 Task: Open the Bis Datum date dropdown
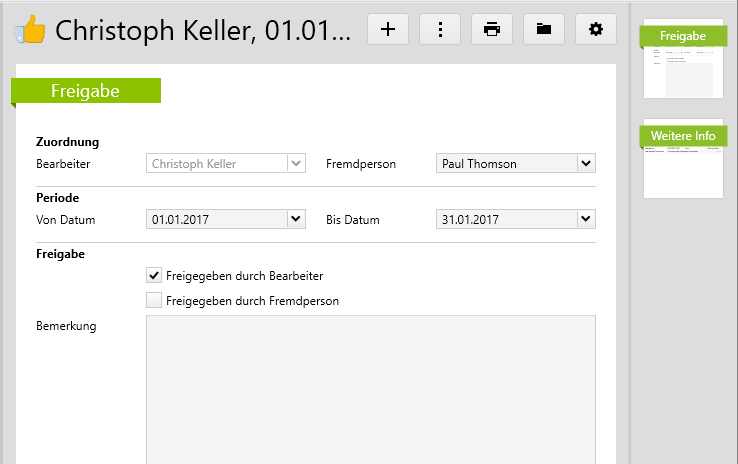click(x=585, y=219)
